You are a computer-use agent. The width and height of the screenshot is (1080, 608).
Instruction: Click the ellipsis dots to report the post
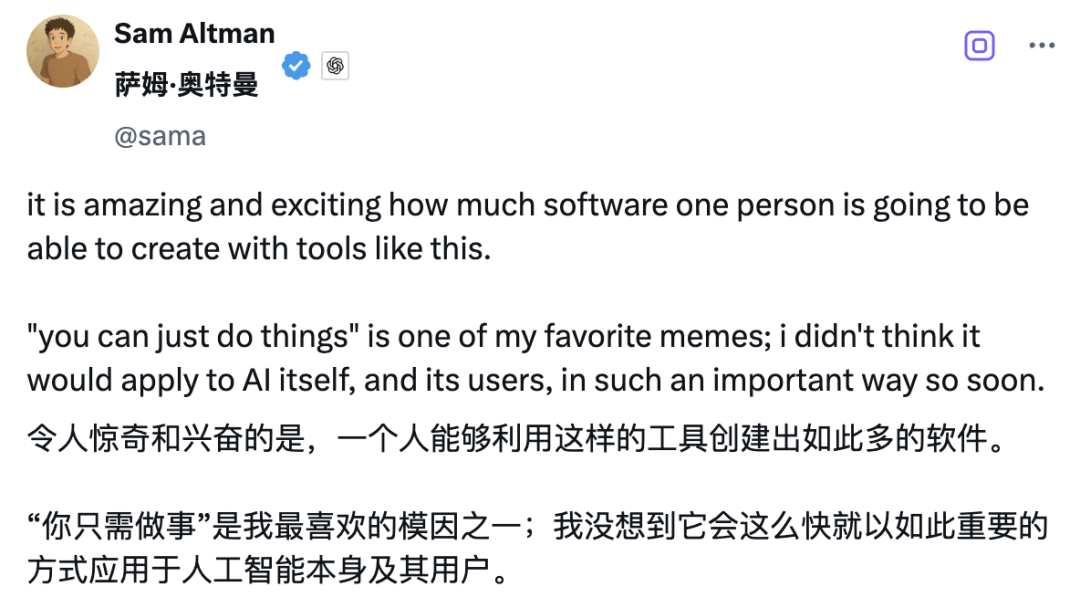click(x=1042, y=44)
